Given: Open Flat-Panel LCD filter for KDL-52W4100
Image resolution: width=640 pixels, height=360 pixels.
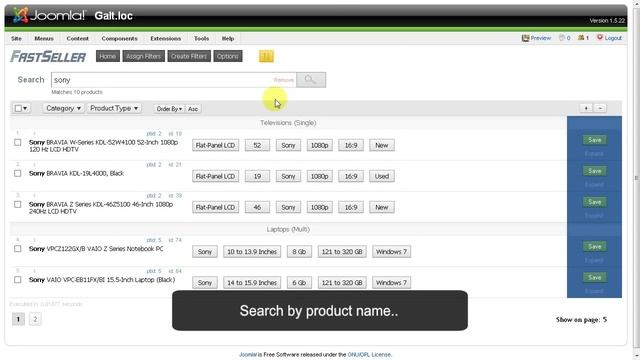Looking at the screenshot, I should (216, 145).
